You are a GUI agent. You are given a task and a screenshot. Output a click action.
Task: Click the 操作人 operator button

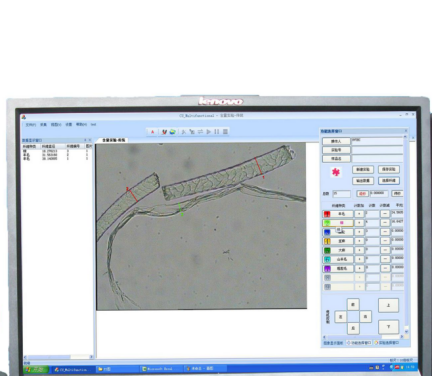(336, 141)
